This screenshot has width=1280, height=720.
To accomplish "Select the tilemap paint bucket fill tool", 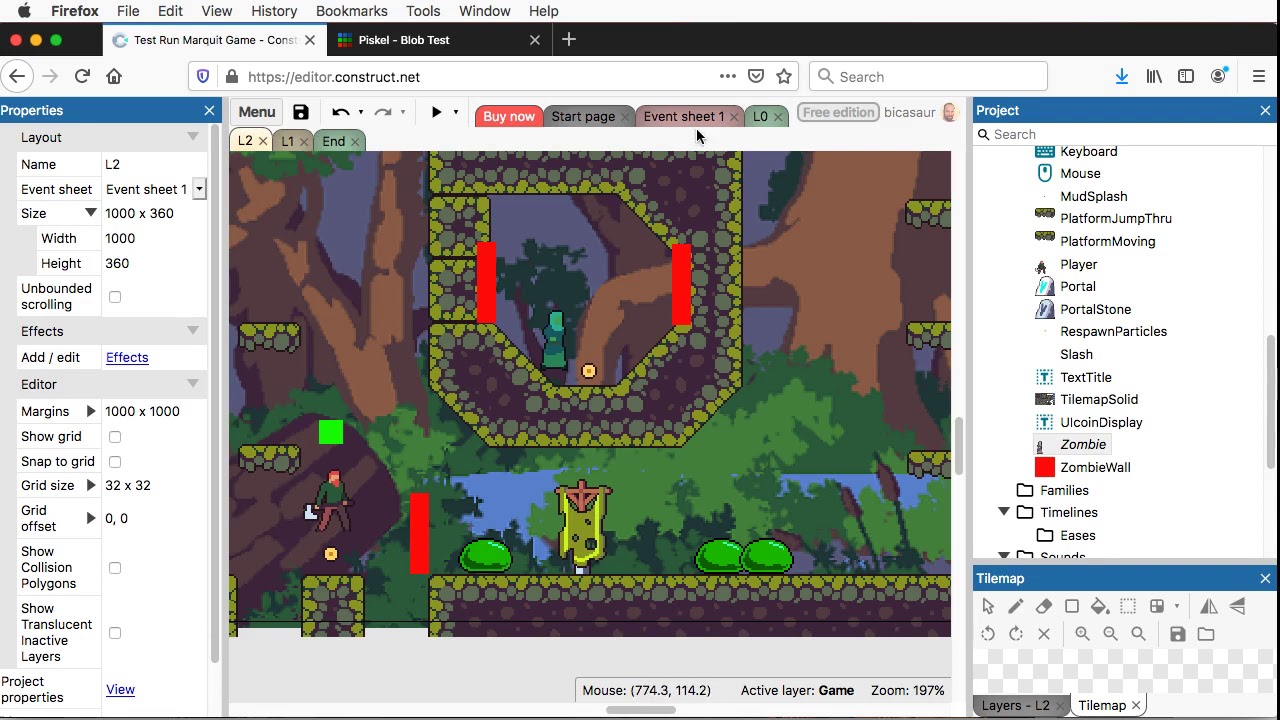I will click(x=1100, y=606).
